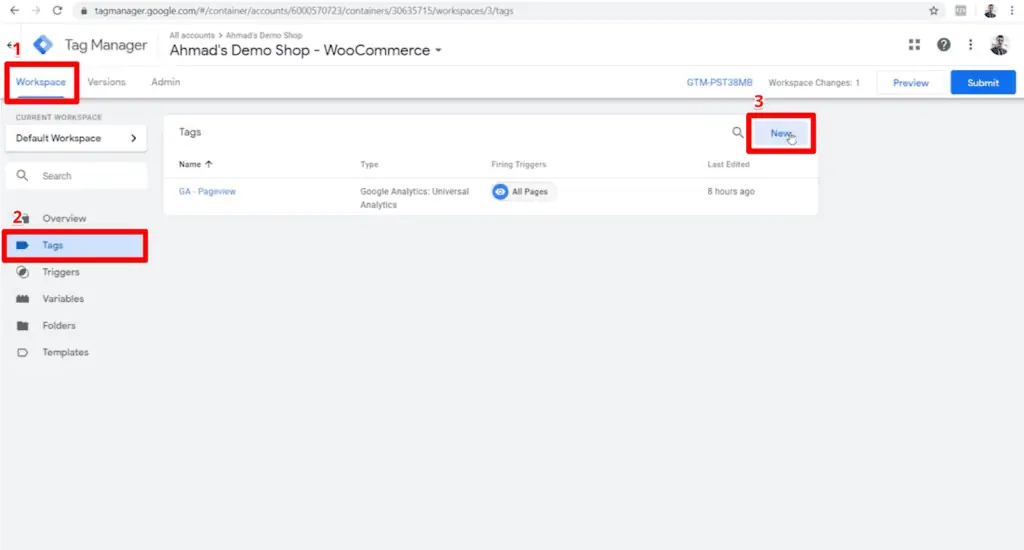Screen dimensions: 1024x550
Task: Click the browser extension icon near star
Action: (x=961, y=10)
